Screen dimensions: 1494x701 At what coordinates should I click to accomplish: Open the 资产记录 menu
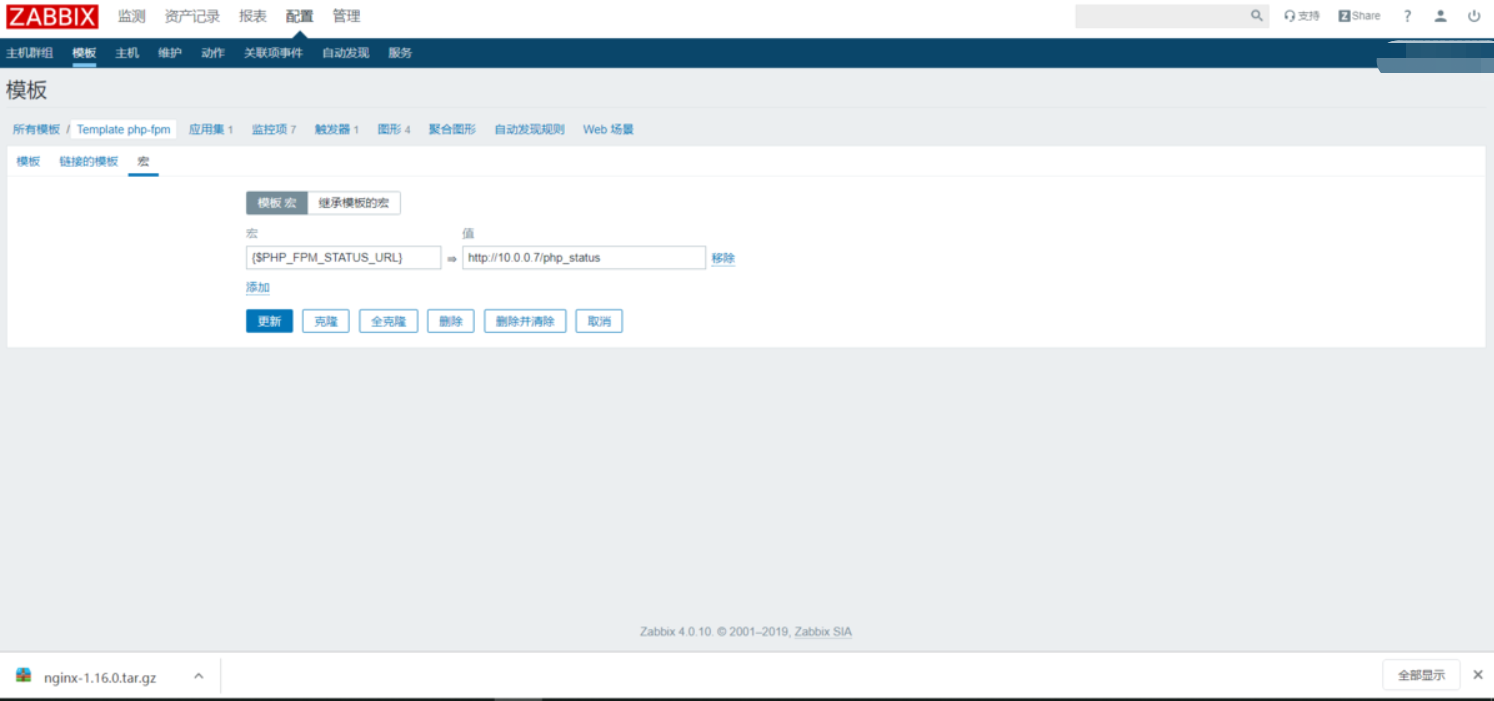[x=192, y=16]
